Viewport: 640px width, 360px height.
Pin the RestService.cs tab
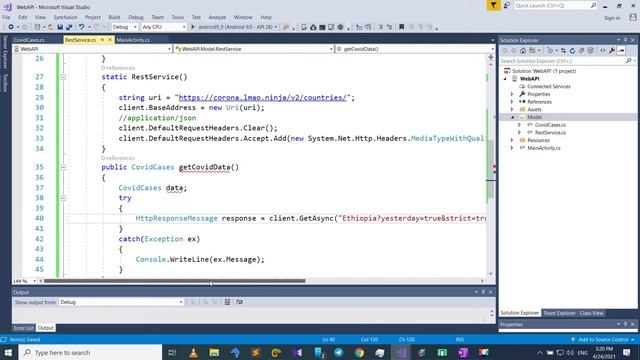coord(102,40)
